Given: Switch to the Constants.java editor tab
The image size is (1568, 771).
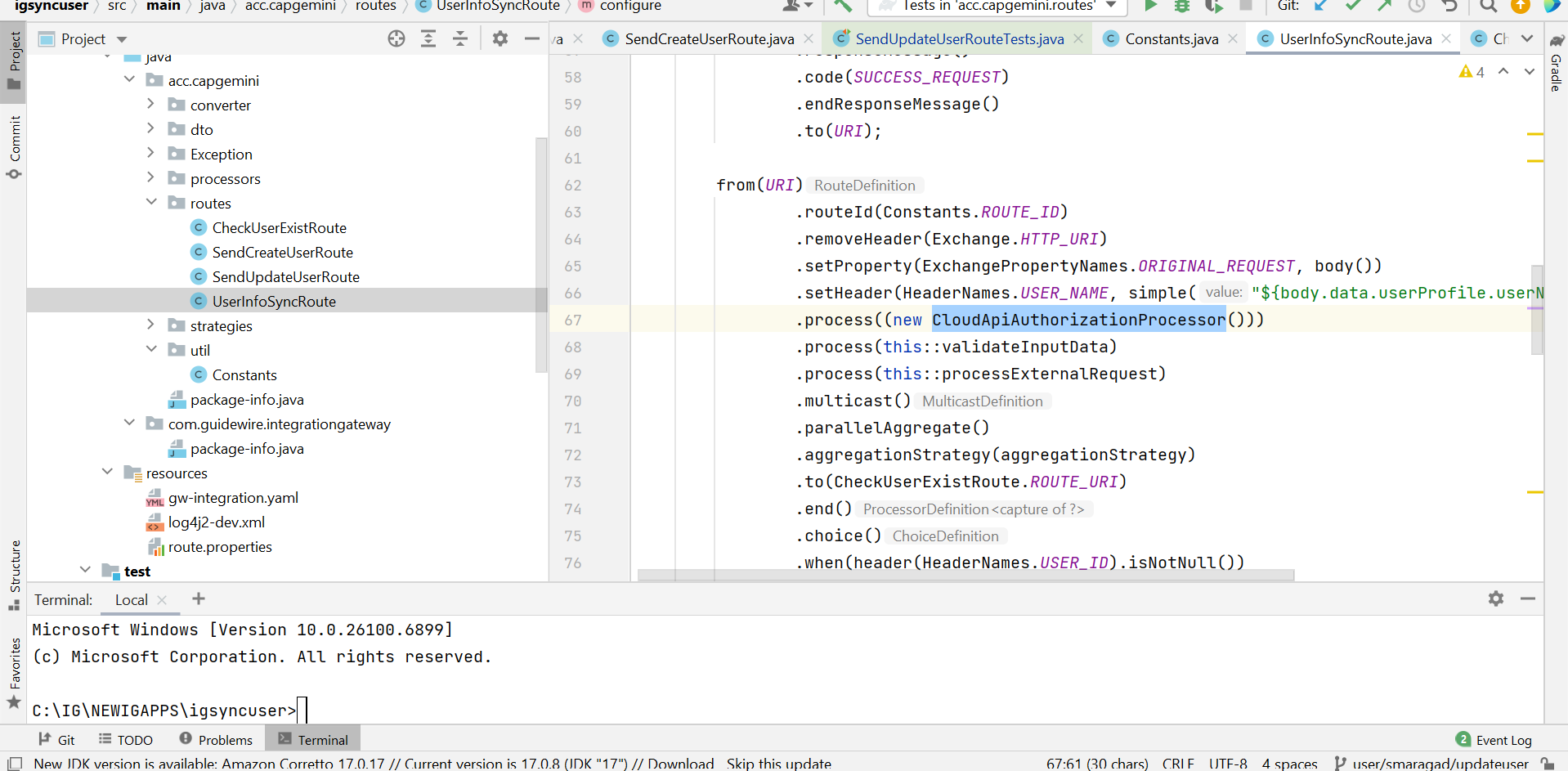Looking at the screenshot, I should [x=1171, y=39].
